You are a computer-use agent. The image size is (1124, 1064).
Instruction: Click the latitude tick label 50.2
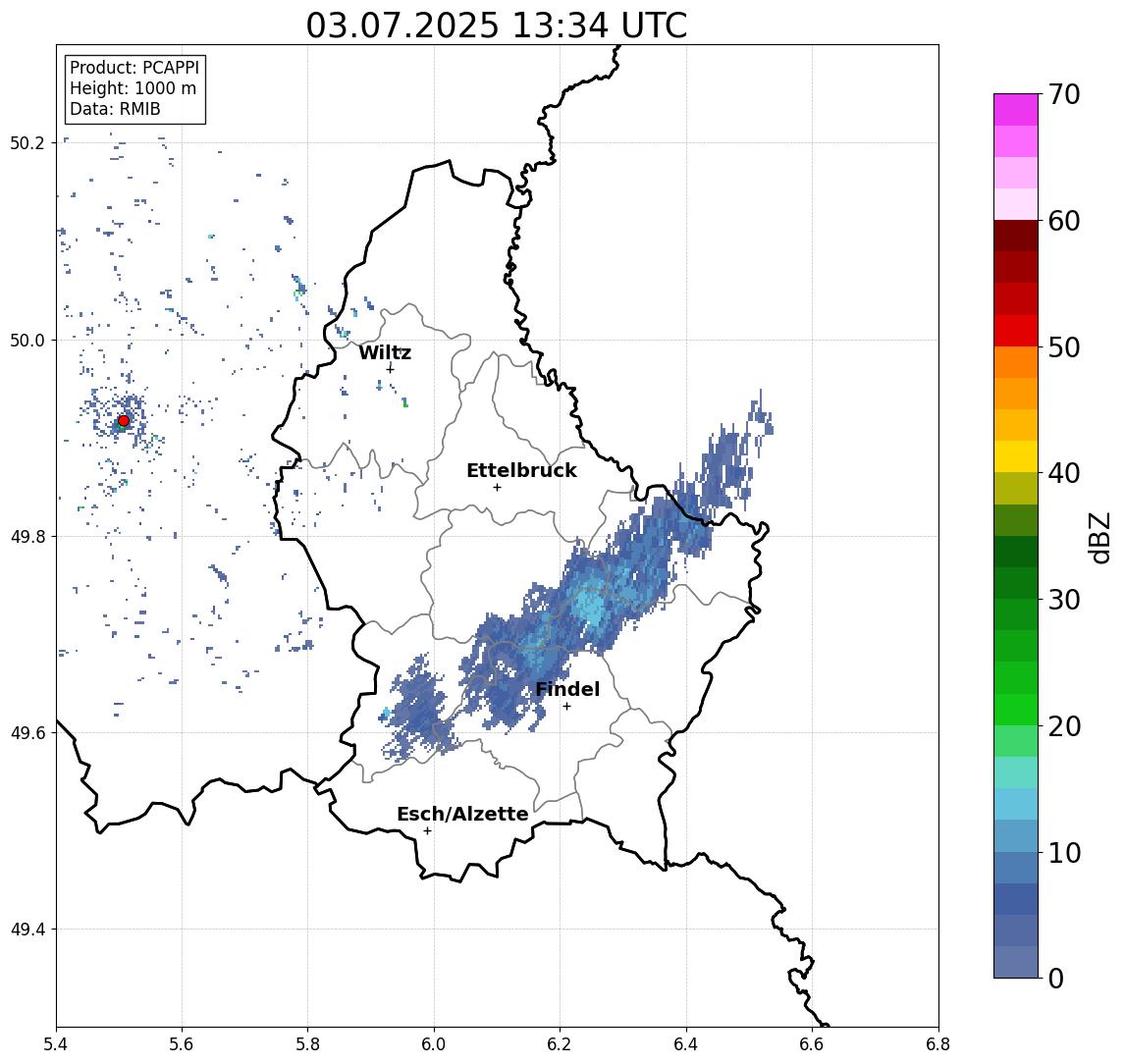27,142
